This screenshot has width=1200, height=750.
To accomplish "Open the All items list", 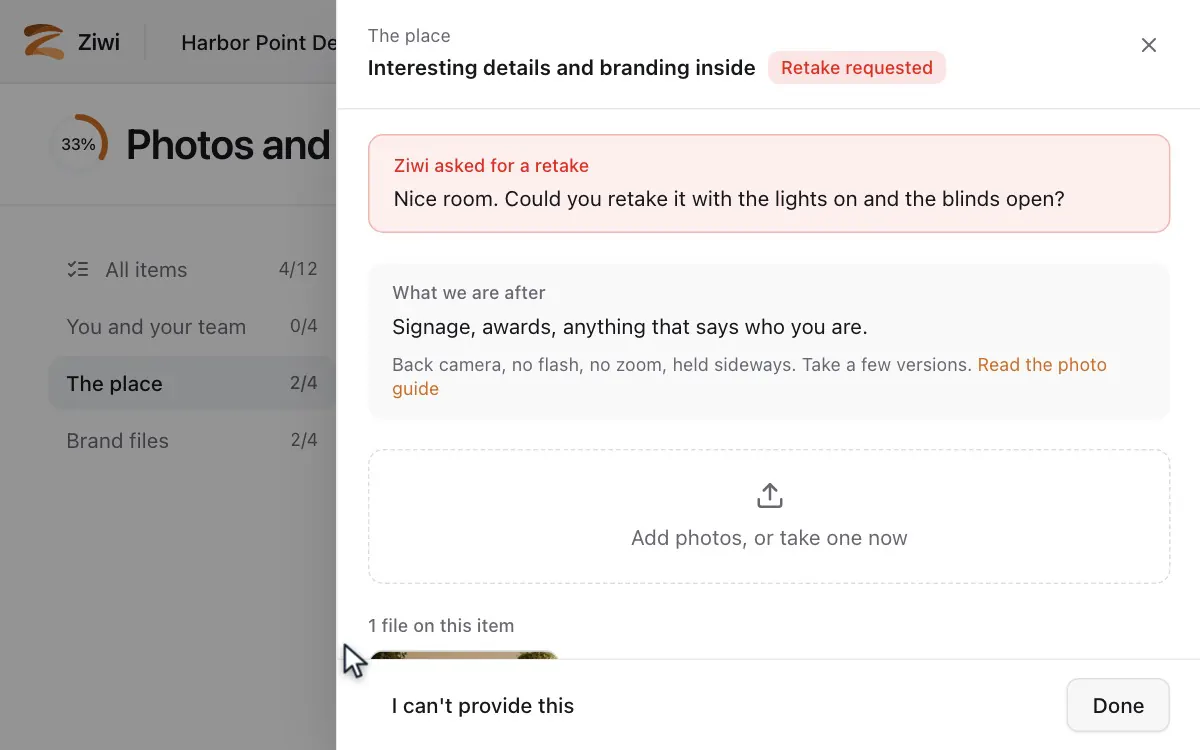I will [x=192, y=269].
